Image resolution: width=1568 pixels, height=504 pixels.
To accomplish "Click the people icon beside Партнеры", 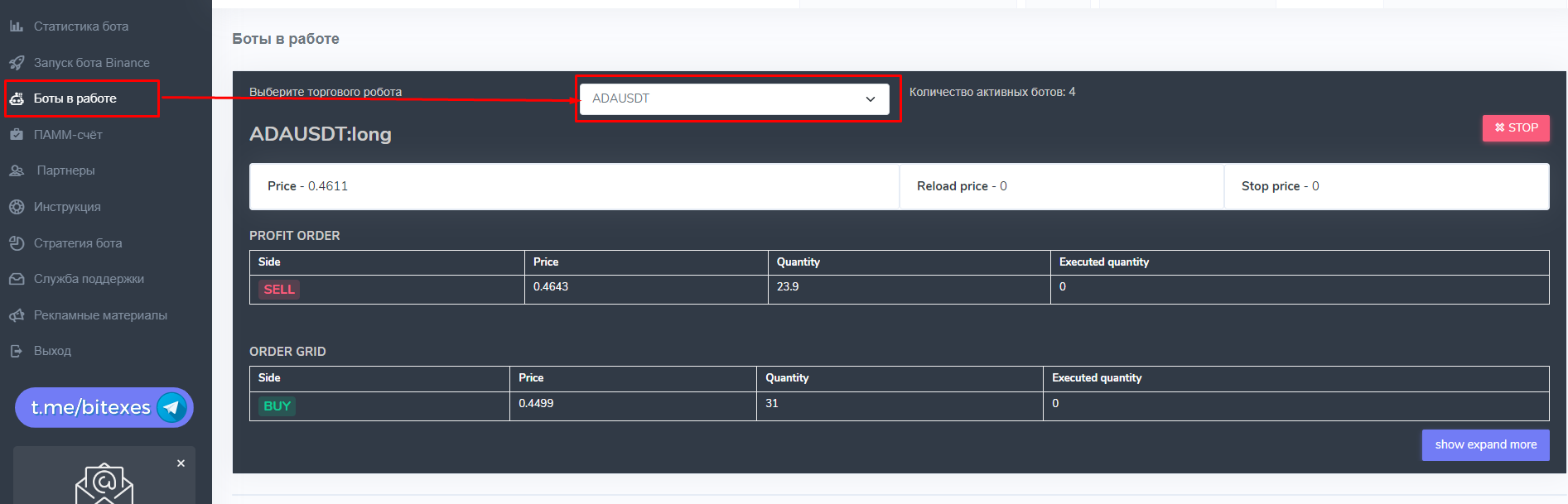I will tap(17, 170).
